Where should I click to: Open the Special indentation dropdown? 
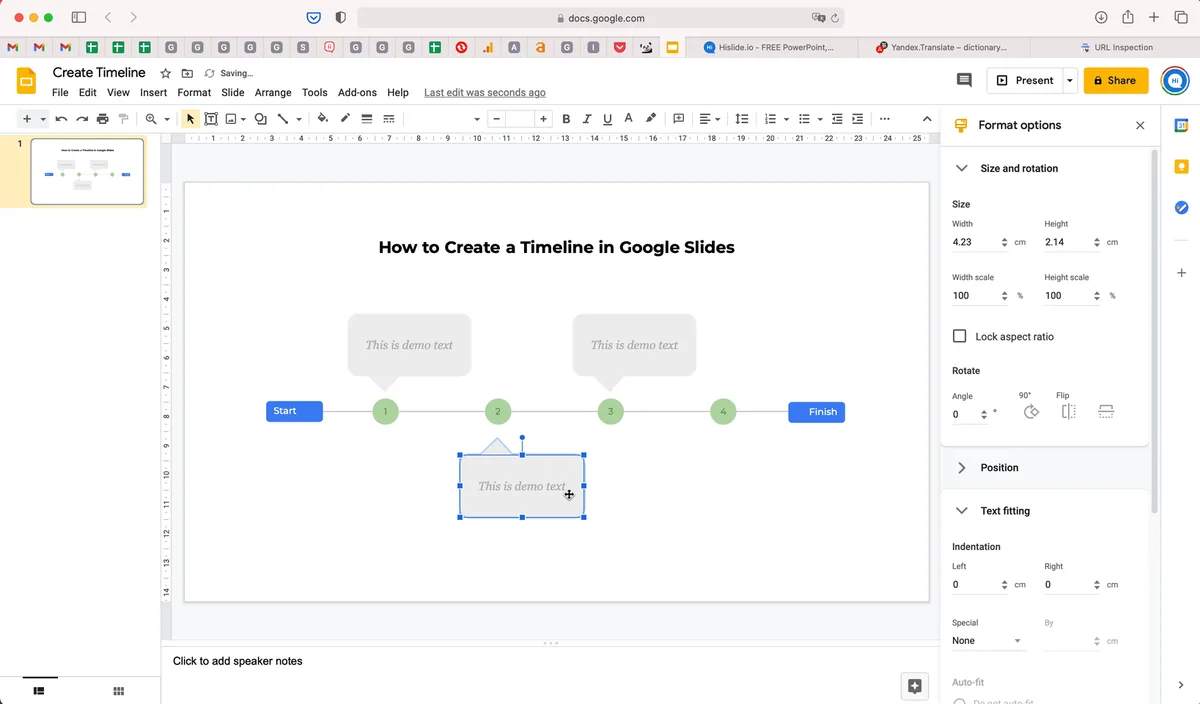tap(988, 641)
